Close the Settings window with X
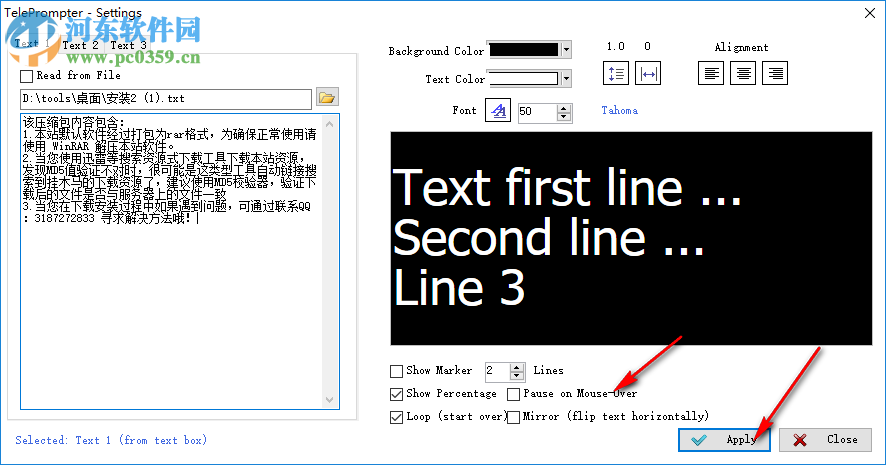This screenshot has width=886, height=465. tap(870, 13)
